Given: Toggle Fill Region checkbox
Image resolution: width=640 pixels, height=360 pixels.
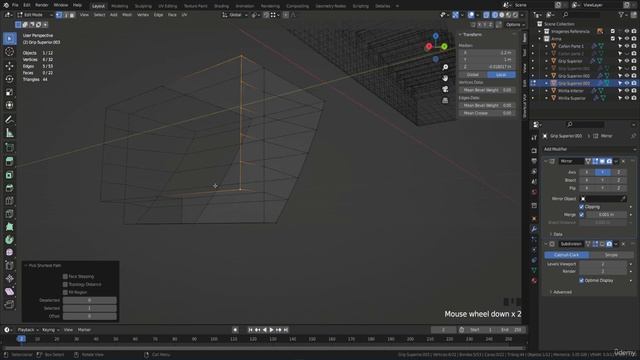Looking at the screenshot, I should pos(65,292).
